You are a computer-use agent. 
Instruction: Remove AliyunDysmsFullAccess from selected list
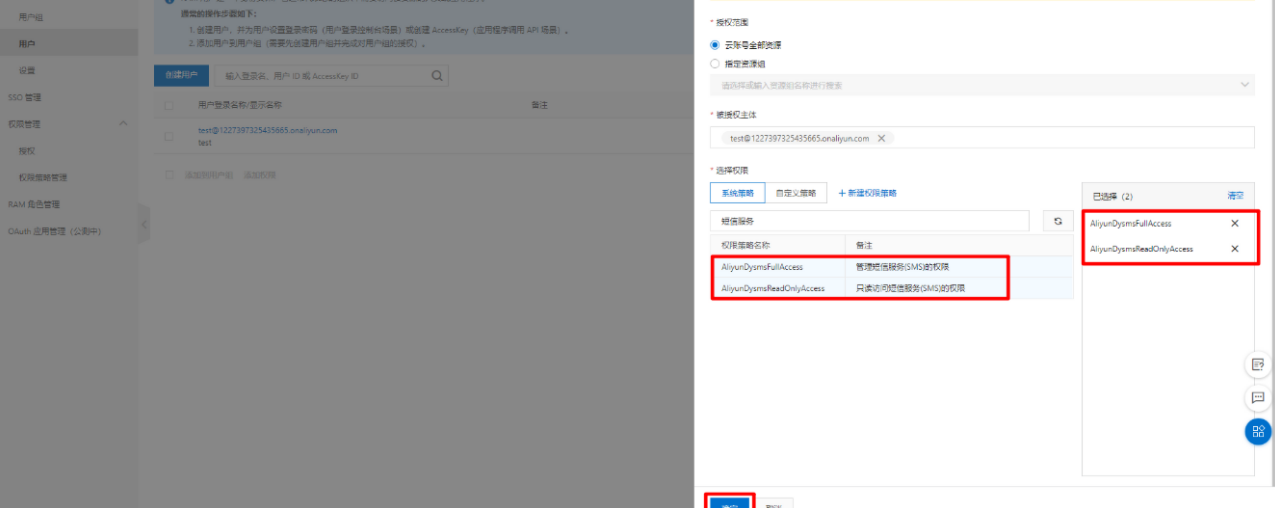1234,223
